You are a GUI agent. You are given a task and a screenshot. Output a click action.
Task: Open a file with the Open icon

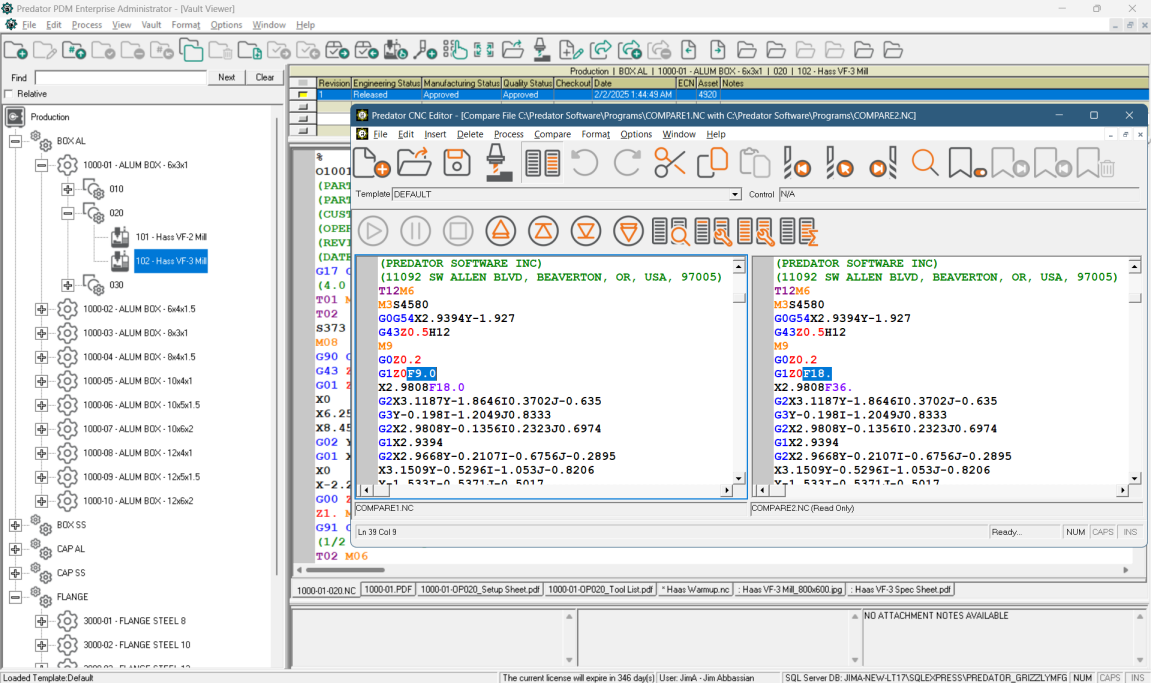point(416,161)
